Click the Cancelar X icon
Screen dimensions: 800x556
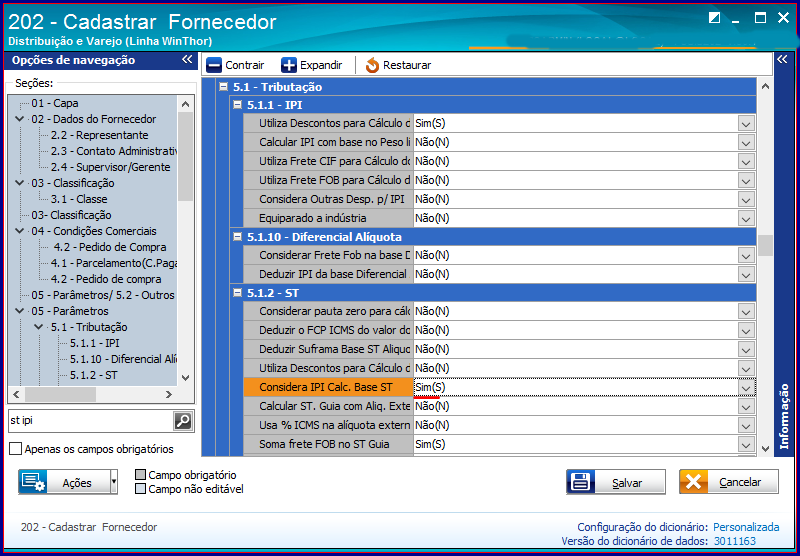693,482
